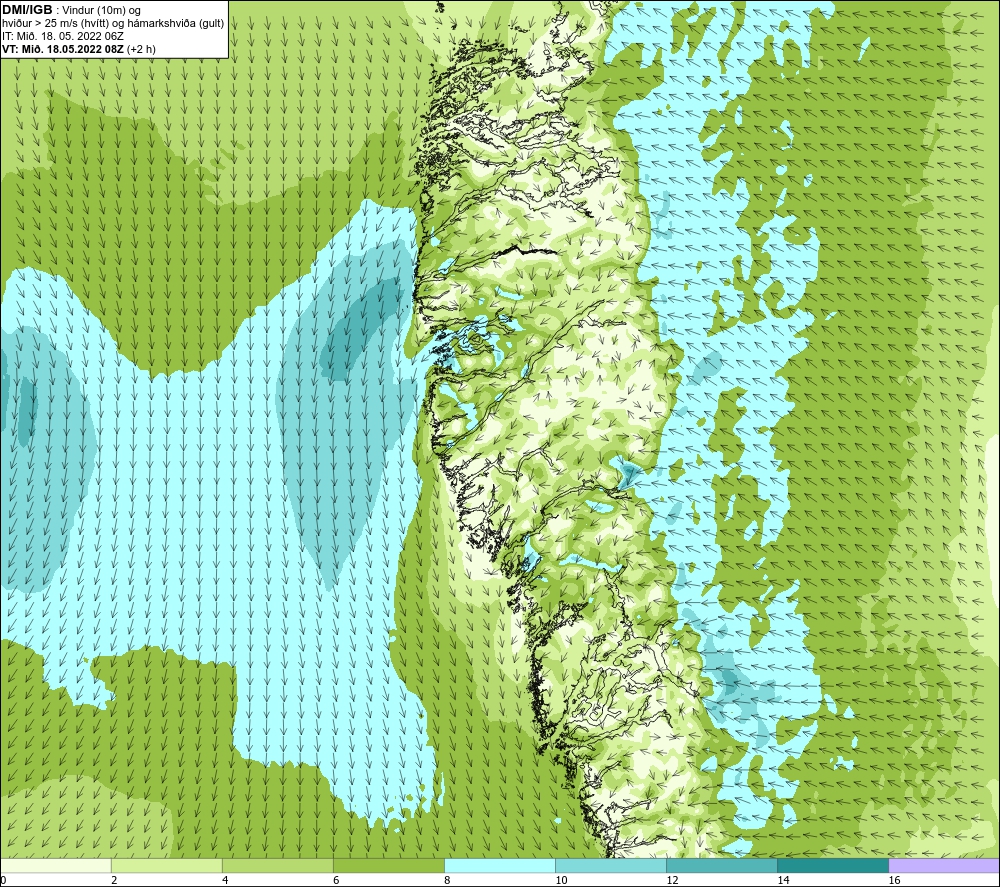The image size is (1000, 887).
Task: Click the legend scale value 16
Action: point(893,881)
